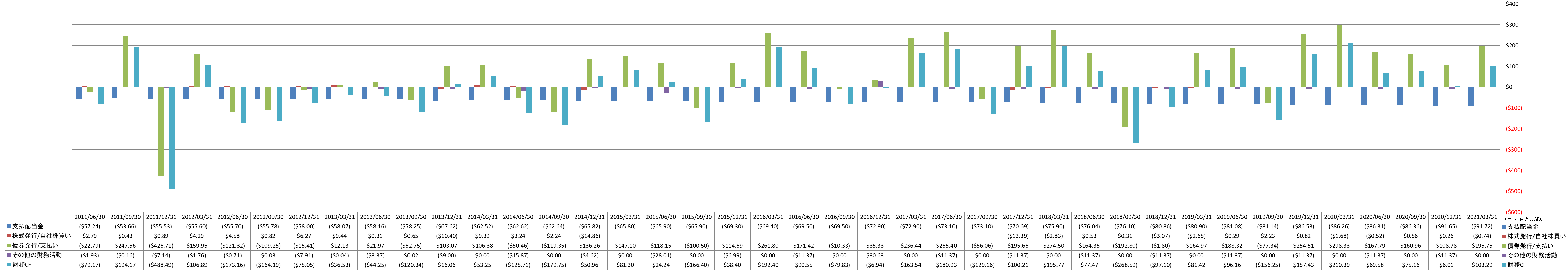Select the ($10.40) cell

[447, 236]
